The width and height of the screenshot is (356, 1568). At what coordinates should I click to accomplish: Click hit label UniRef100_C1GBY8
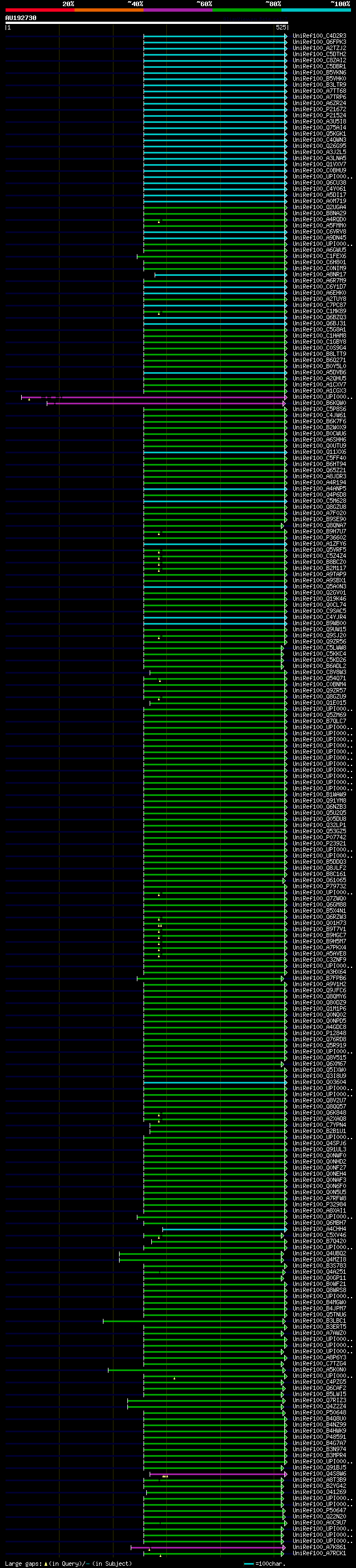[319, 342]
